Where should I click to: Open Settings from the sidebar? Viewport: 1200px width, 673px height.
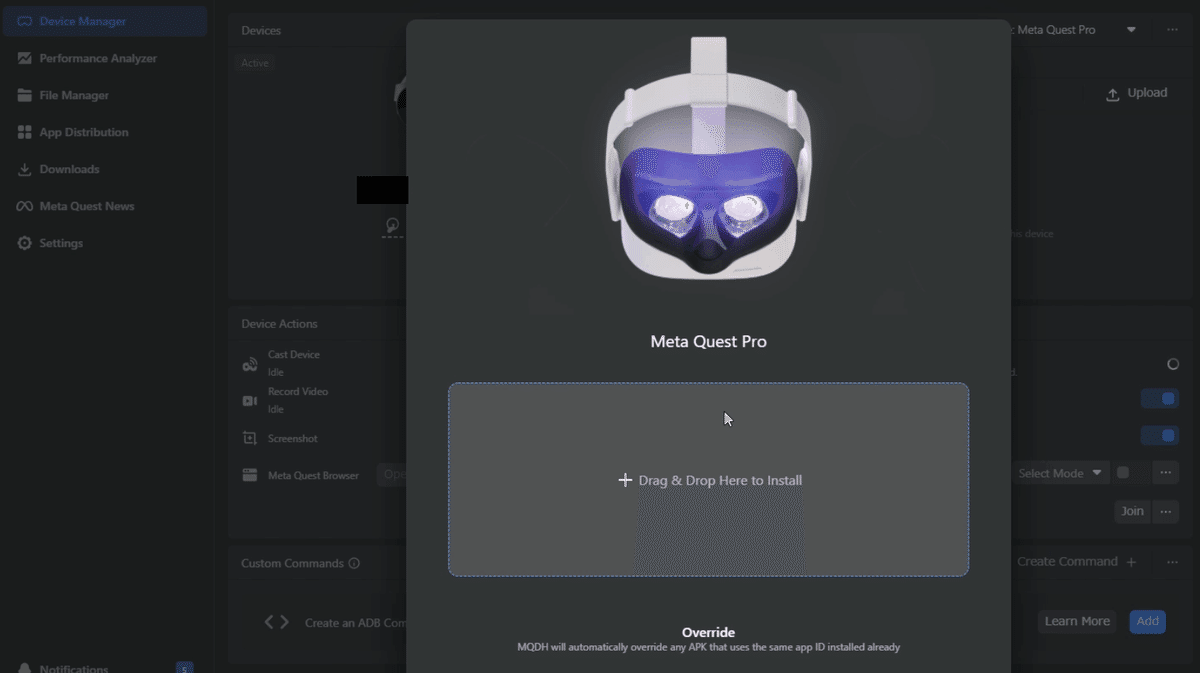coord(61,243)
